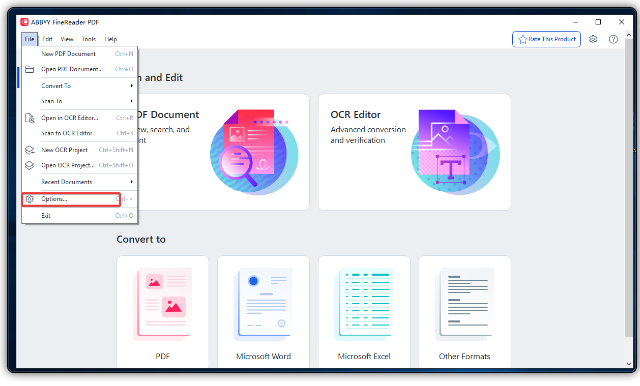Click the Options gear icon in File menu

click(29, 199)
